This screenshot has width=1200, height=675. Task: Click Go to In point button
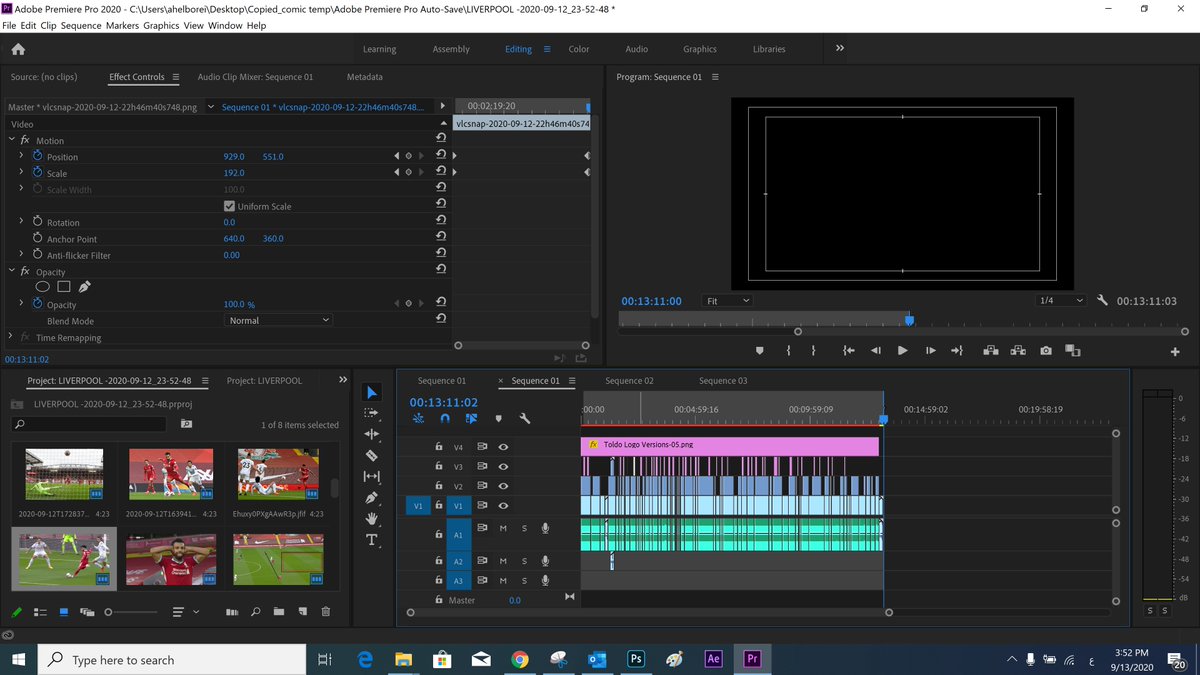(x=848, y=350)
